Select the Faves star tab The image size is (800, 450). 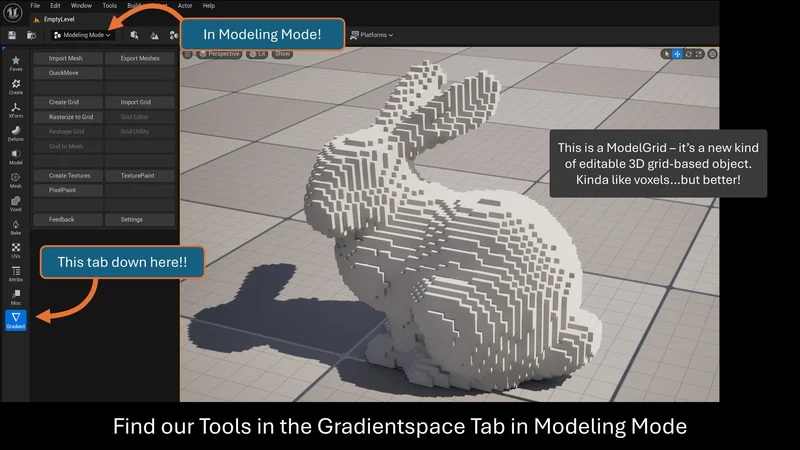point(16,63)
